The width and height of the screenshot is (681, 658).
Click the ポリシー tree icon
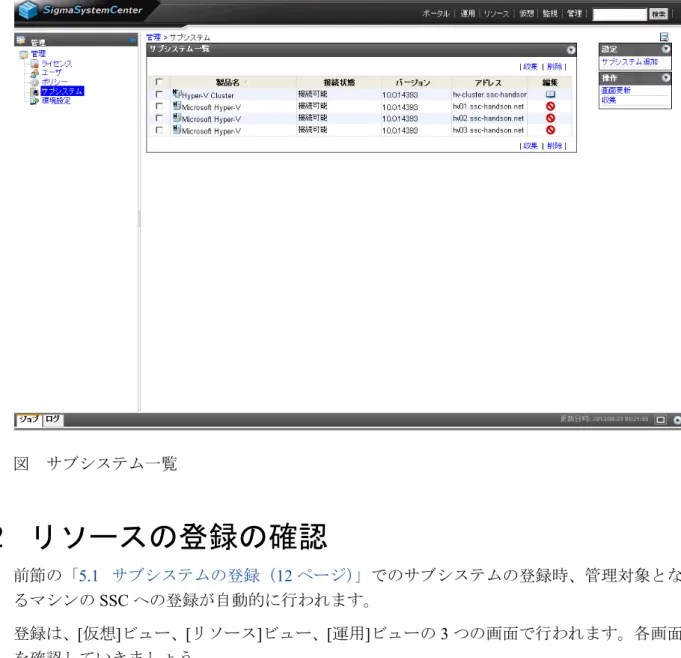(35, 82)
